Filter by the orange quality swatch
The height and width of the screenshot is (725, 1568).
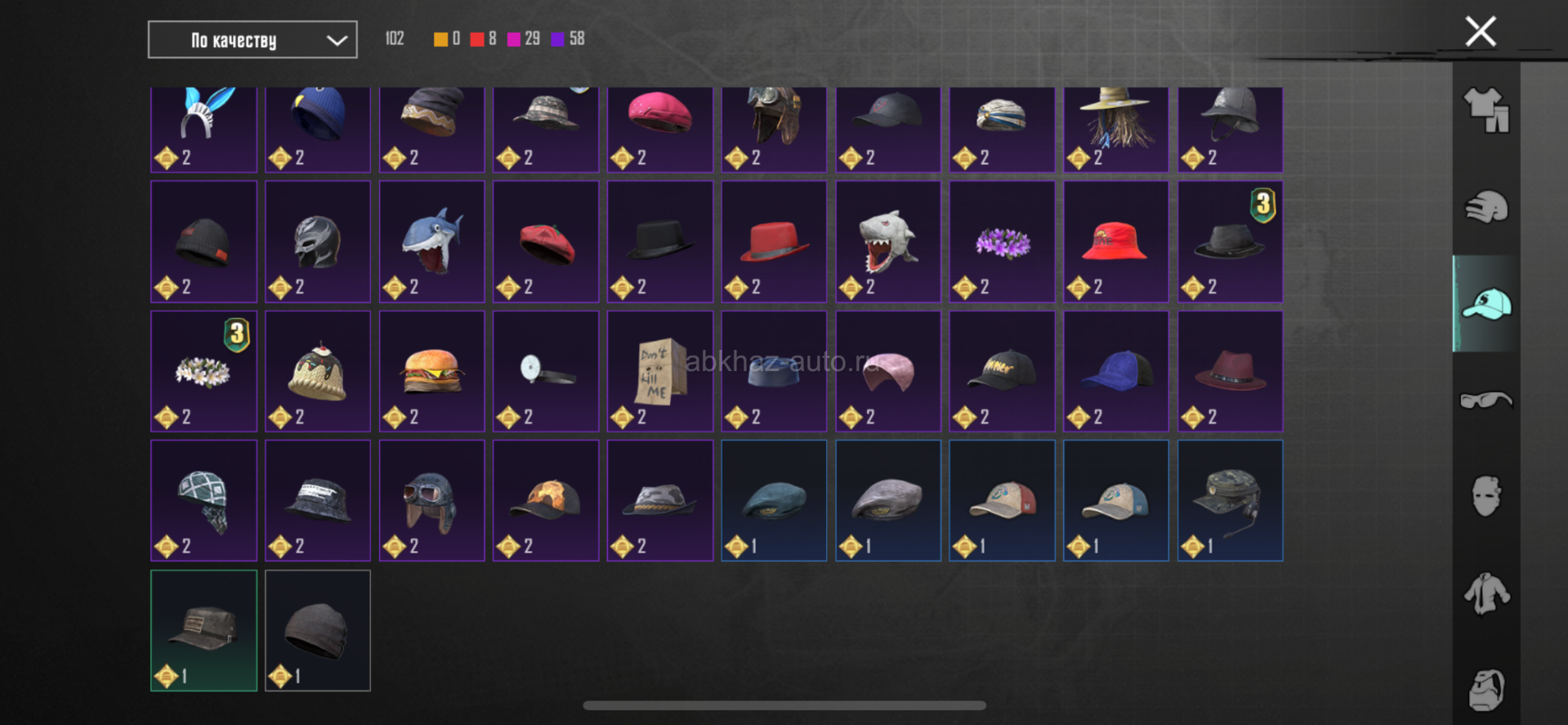click(440, 39)
